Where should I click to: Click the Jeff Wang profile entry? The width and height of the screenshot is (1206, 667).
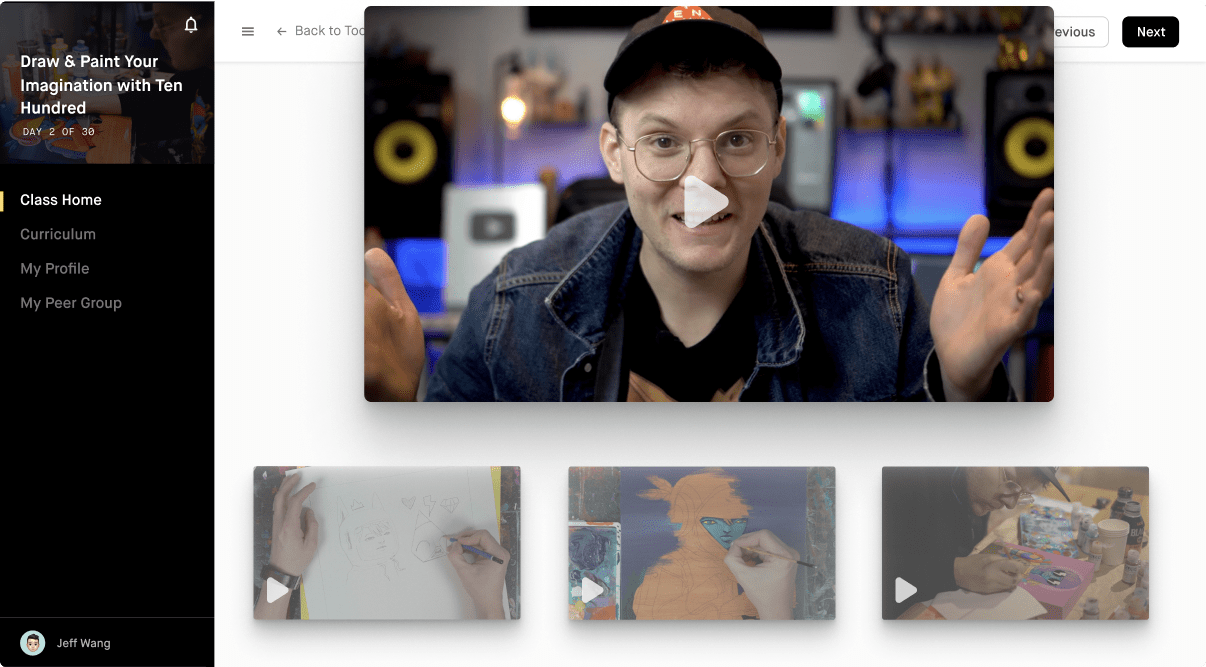pos(85,643)
